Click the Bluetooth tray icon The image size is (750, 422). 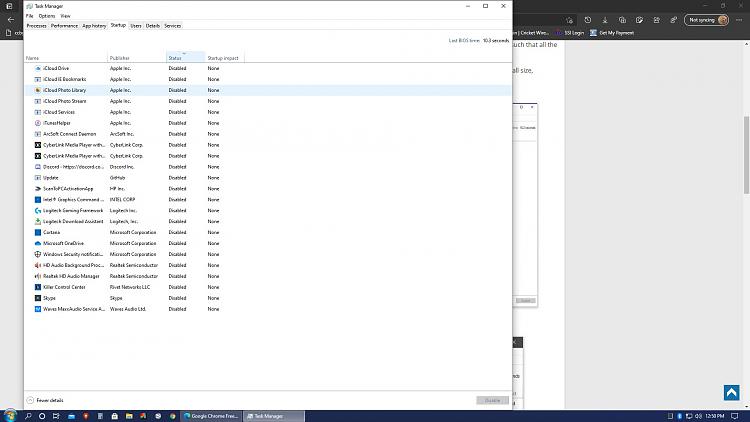679,416
